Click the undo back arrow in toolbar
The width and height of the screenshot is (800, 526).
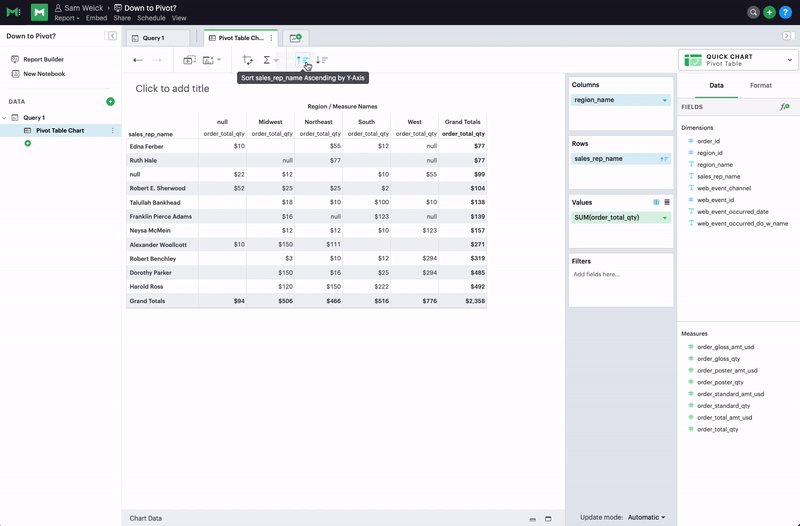point(138,60)
